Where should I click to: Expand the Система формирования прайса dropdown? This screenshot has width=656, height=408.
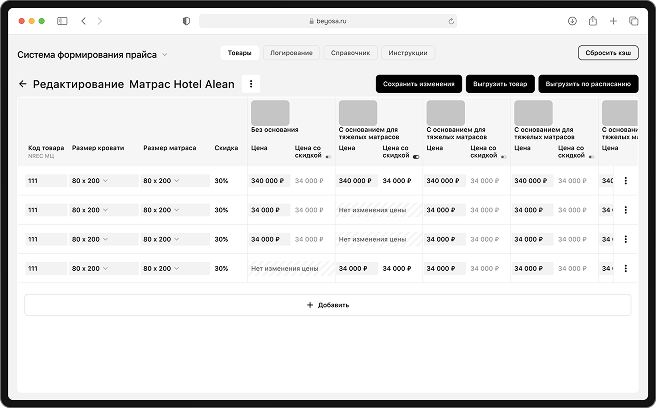tap(165, 54)
